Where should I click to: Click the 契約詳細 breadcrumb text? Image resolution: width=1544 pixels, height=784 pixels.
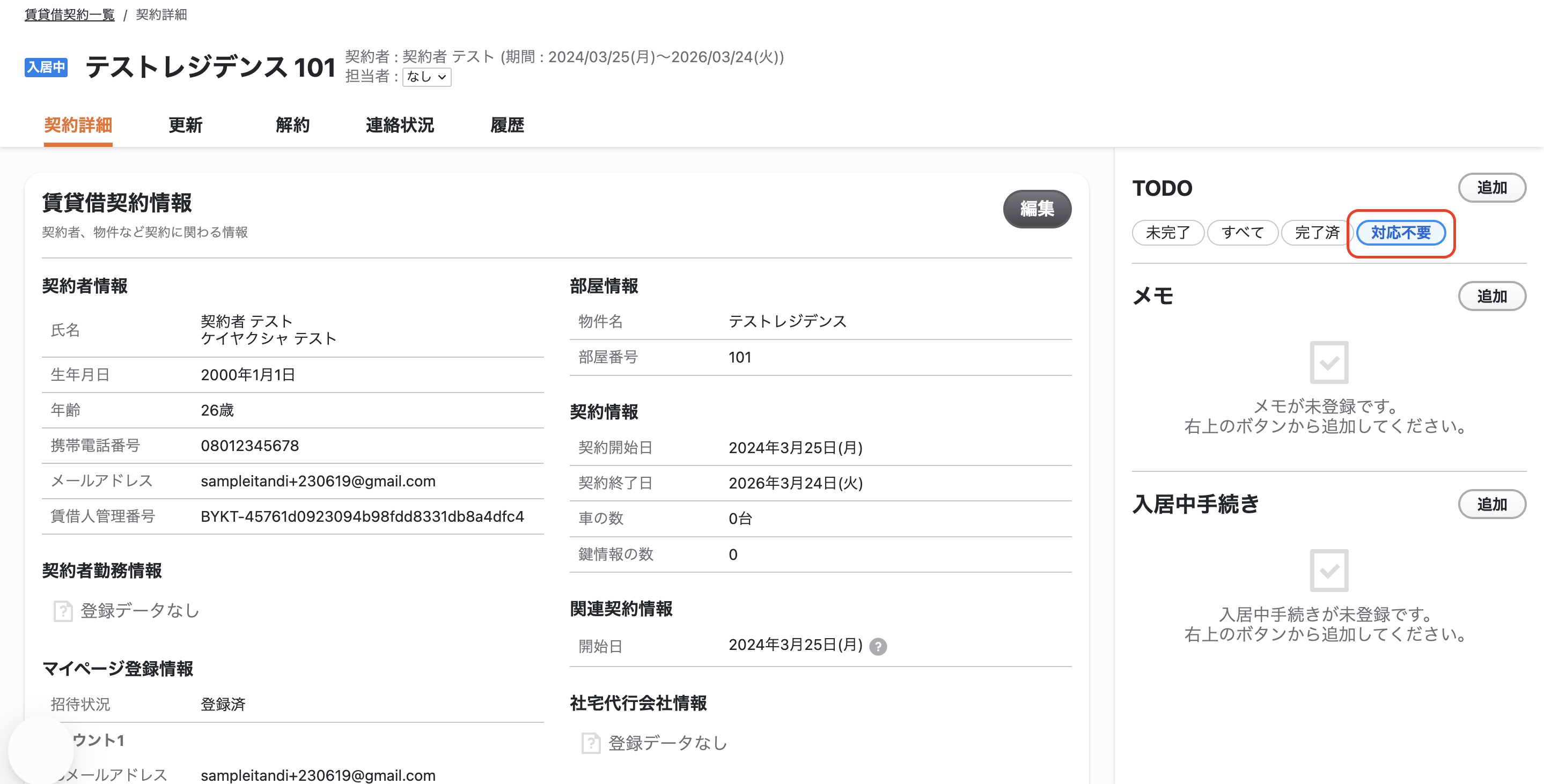point(161,14)
